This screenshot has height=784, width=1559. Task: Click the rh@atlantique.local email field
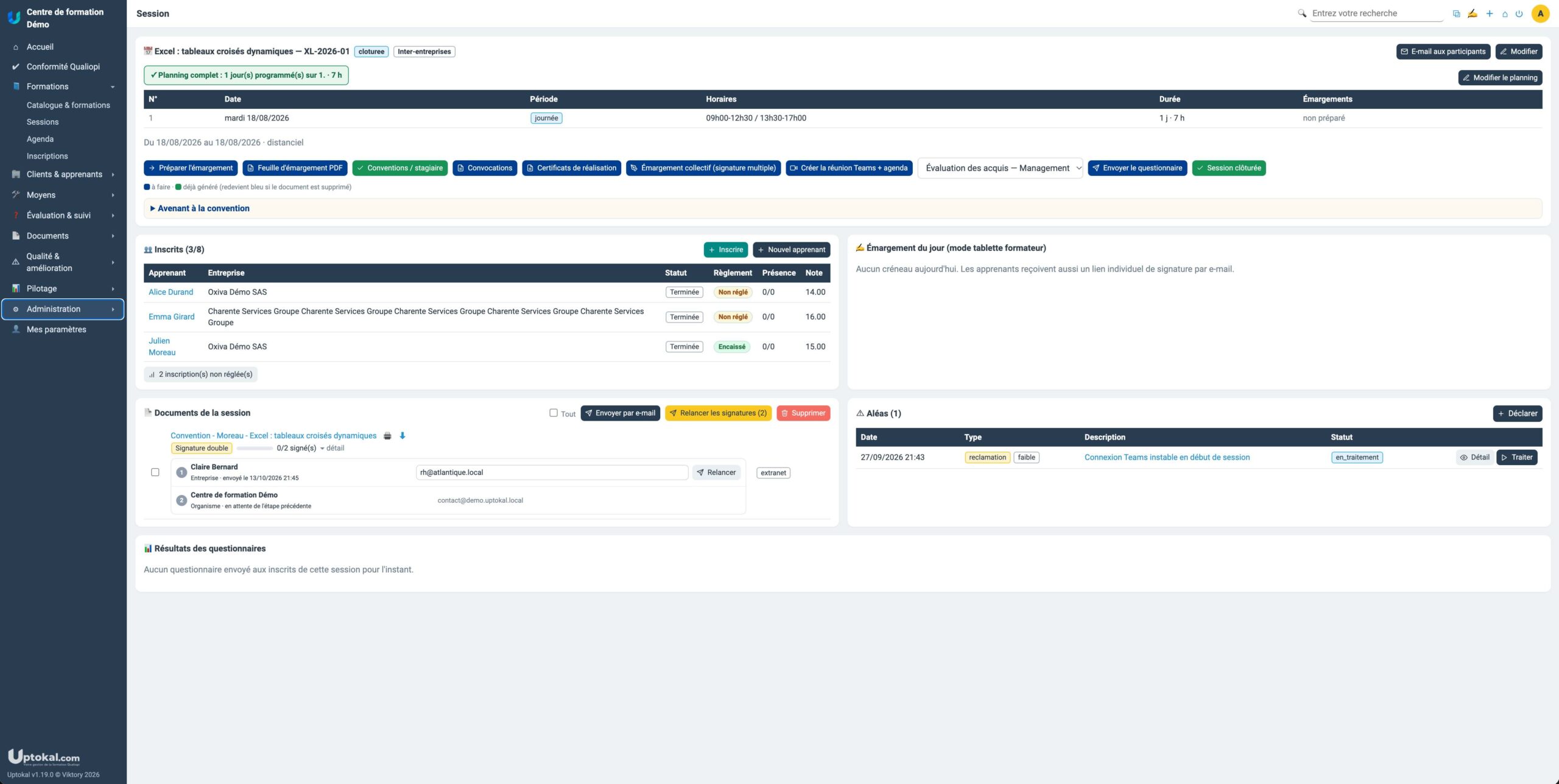tap(552, 473)
